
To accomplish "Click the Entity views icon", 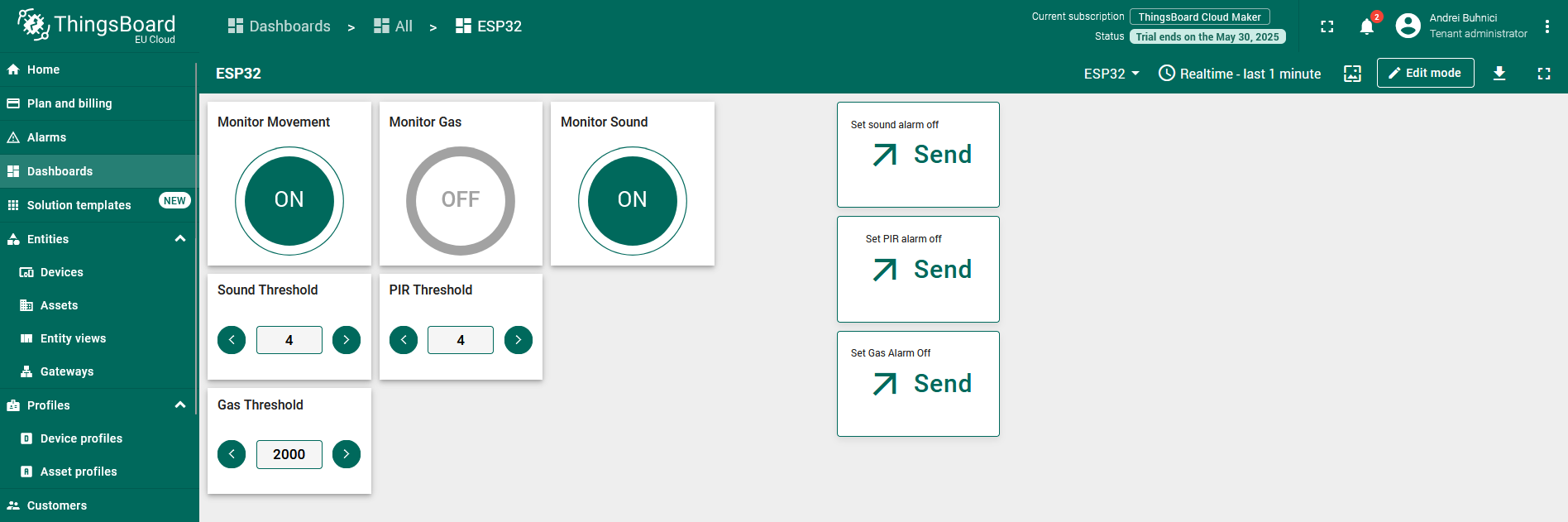I will [26, 338].
